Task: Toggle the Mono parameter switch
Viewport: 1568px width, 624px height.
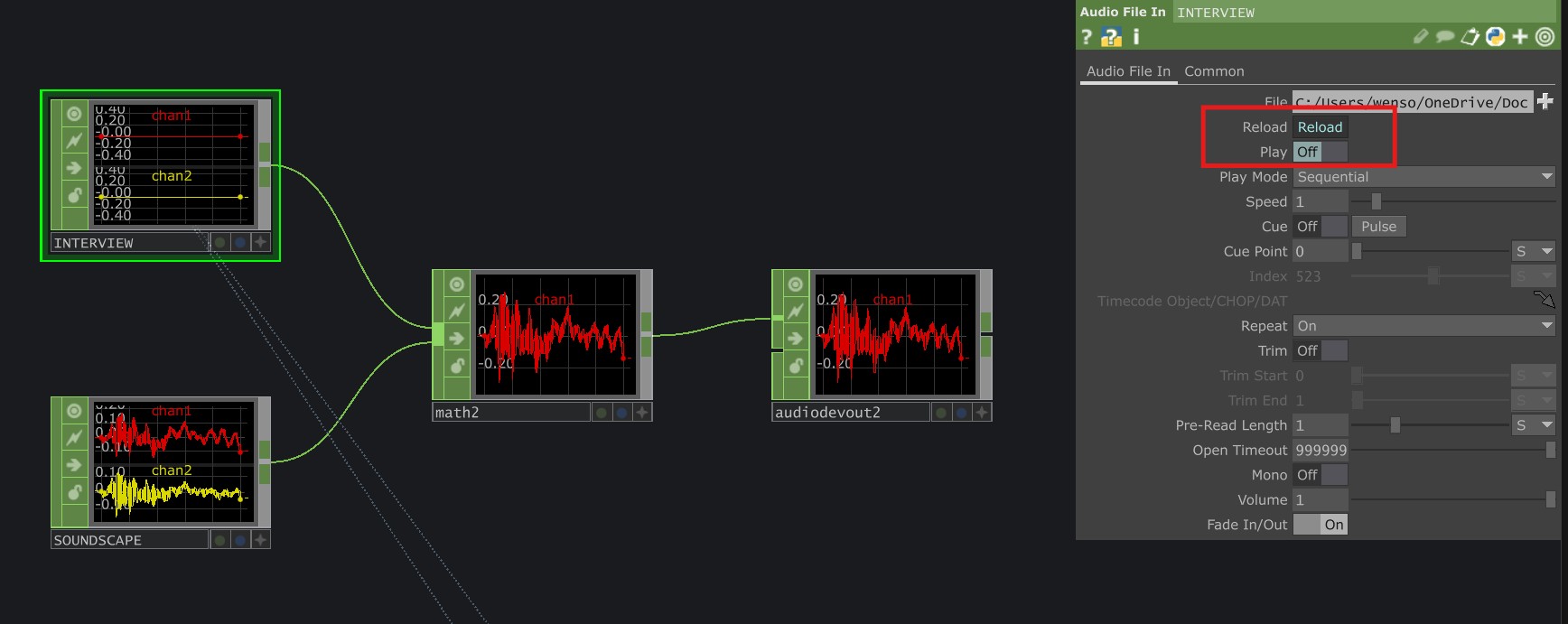Action: [1320, 475]
